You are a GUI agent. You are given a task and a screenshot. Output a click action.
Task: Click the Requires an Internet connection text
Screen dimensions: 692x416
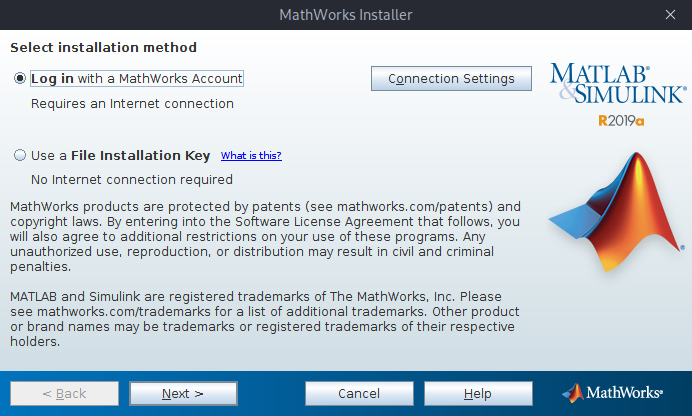pyautogui.click(x=132, y=104)
